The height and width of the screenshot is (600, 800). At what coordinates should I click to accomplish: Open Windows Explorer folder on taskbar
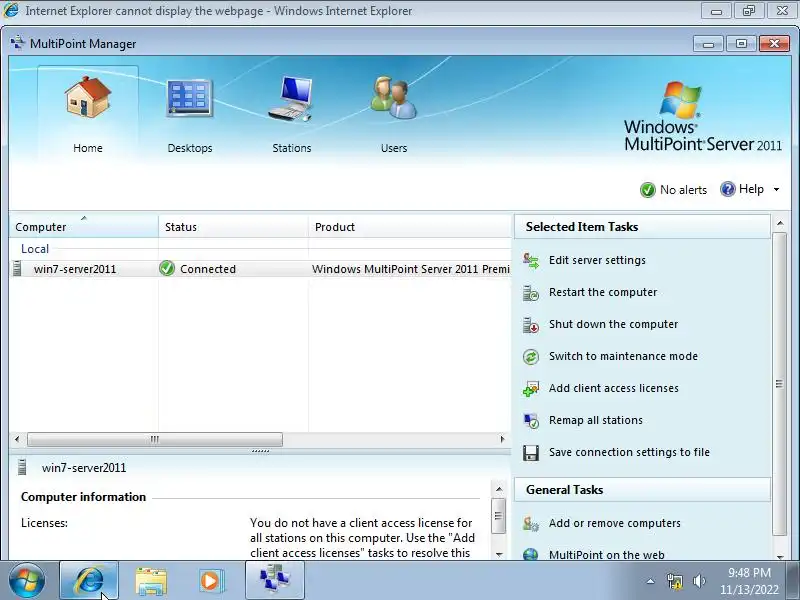point(151,581)
